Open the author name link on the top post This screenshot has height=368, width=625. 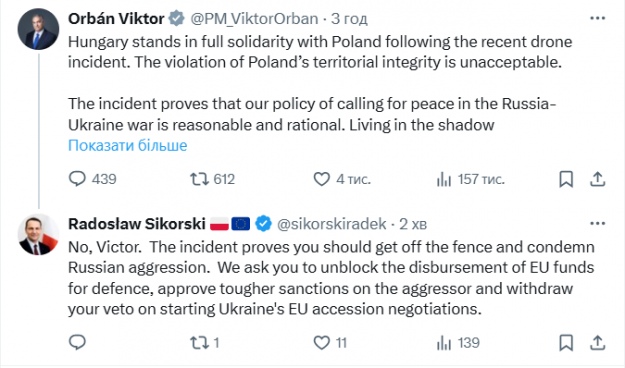[116, 18]
